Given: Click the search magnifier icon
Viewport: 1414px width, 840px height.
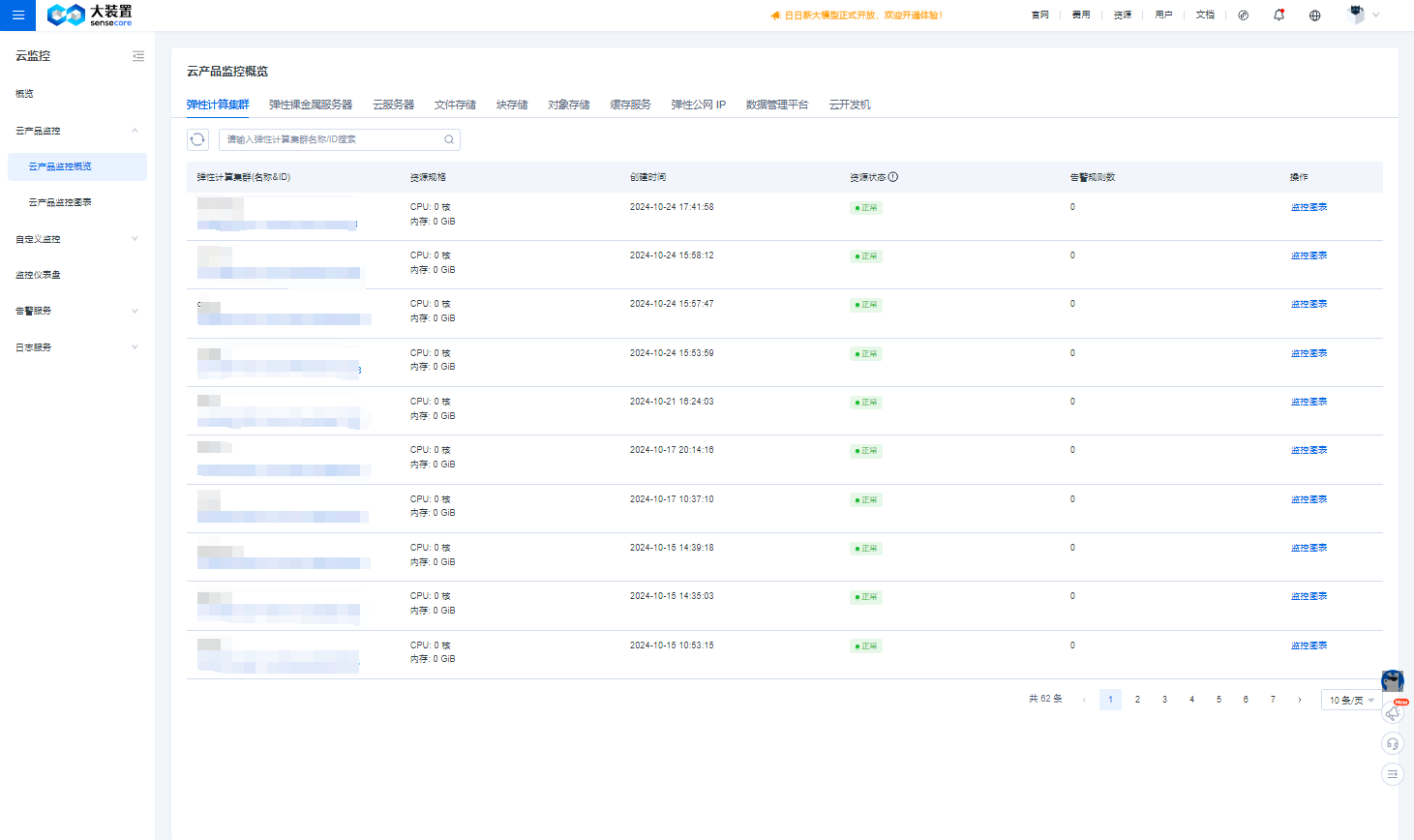Looking at the screenshot, I should click(449, 139).
